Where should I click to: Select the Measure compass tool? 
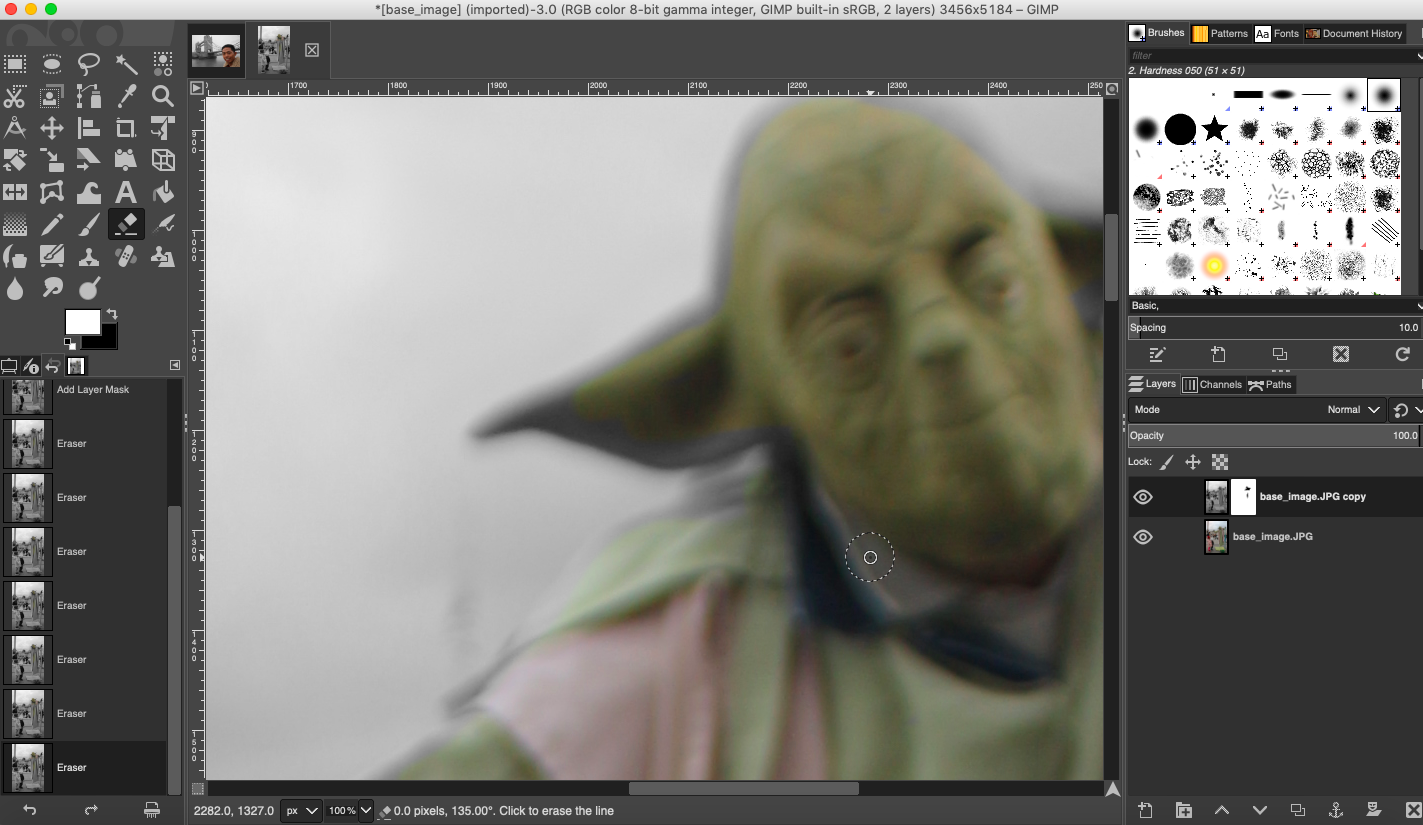click(x=15, y=128)
